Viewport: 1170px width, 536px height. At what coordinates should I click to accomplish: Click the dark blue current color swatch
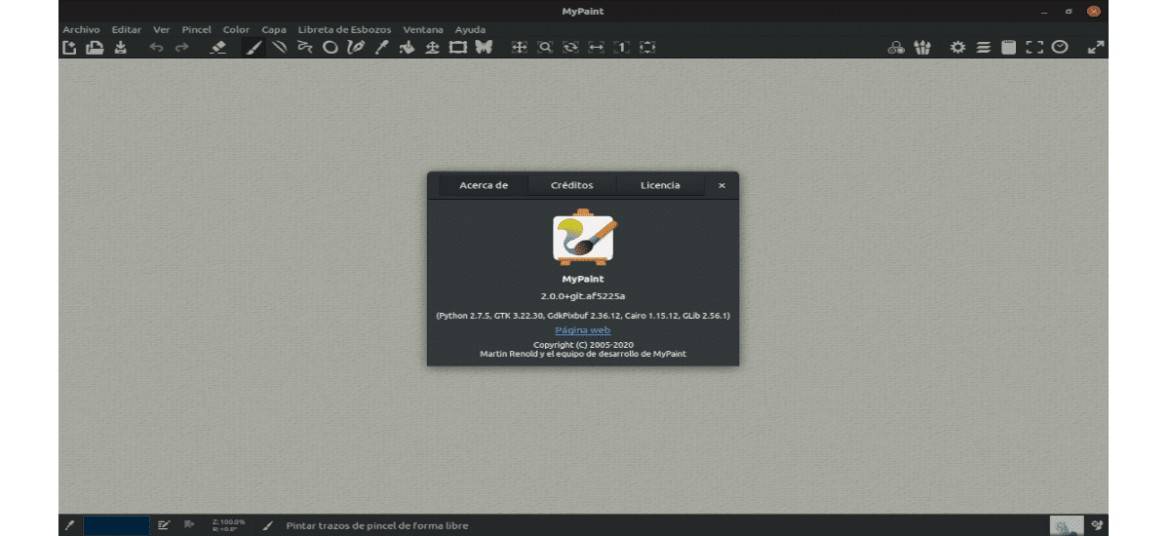click(116, 526)
